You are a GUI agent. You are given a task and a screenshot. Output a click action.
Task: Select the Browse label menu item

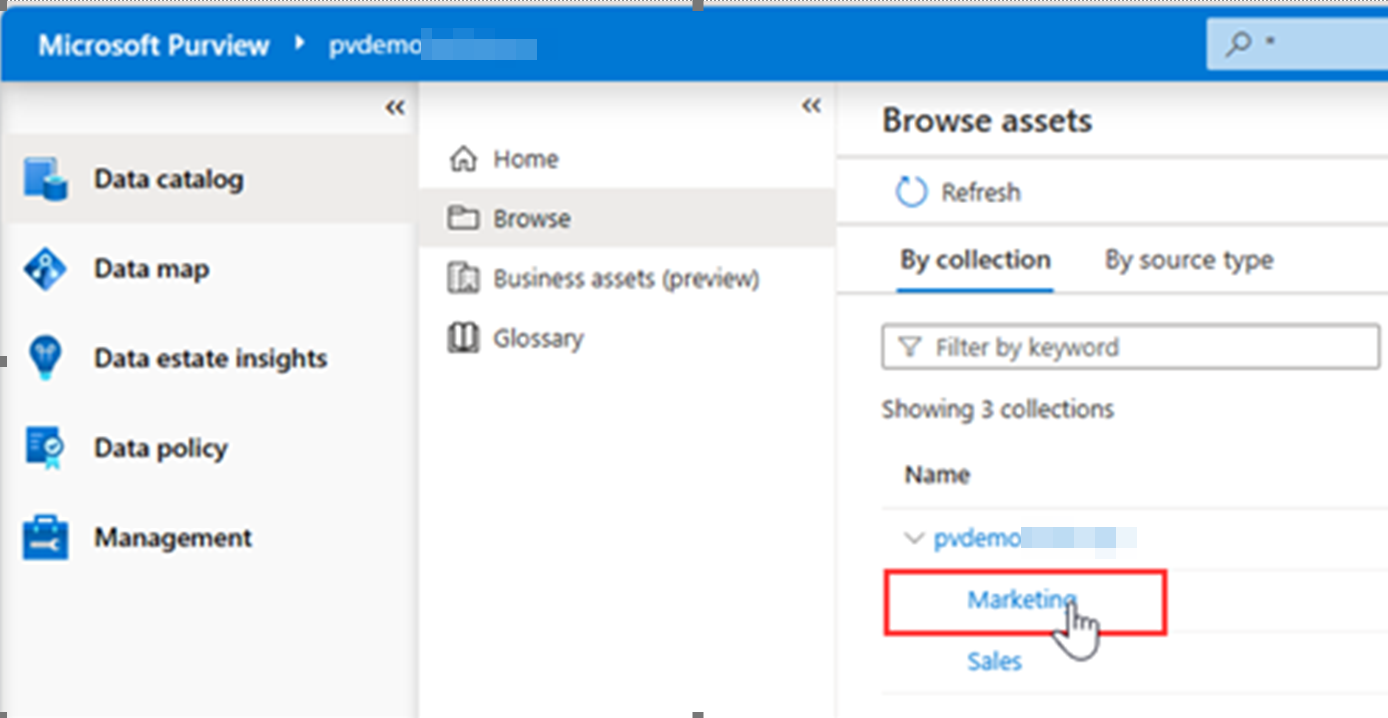[532, 218]
